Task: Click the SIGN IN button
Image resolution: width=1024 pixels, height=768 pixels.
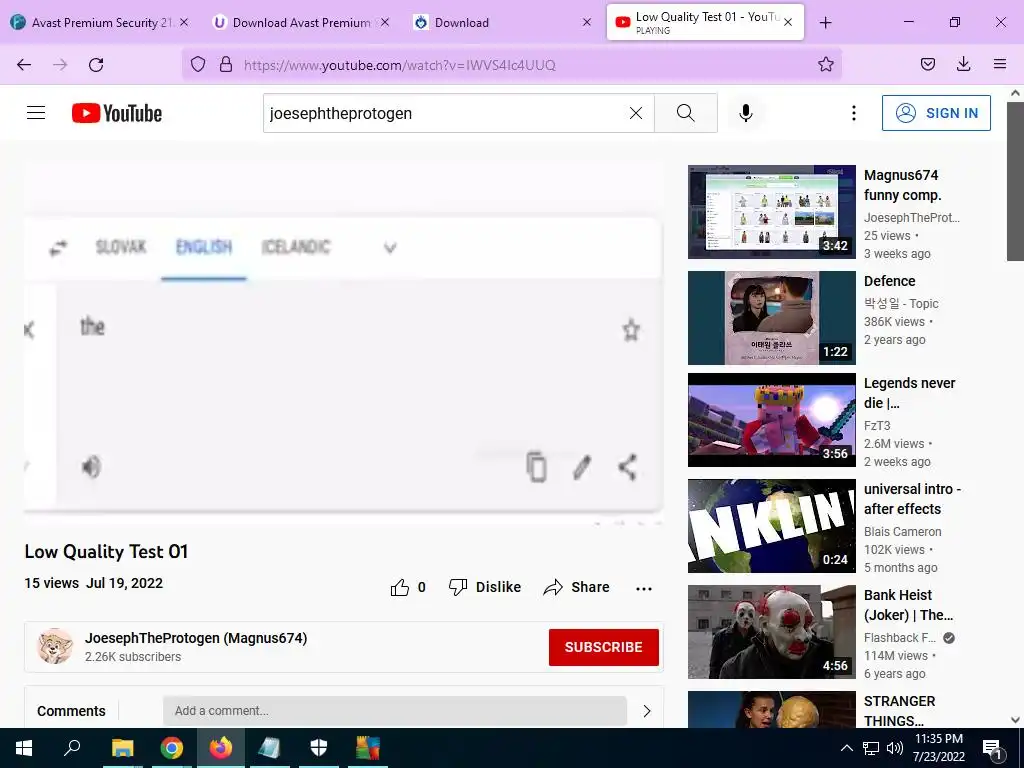Action: coord(936,113)
